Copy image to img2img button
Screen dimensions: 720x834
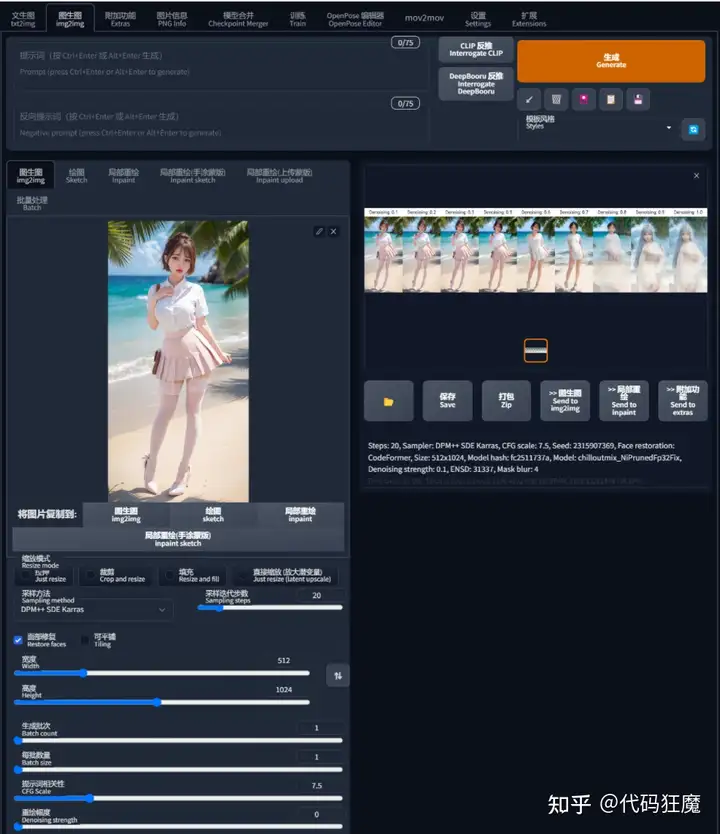tap(126, 514)
